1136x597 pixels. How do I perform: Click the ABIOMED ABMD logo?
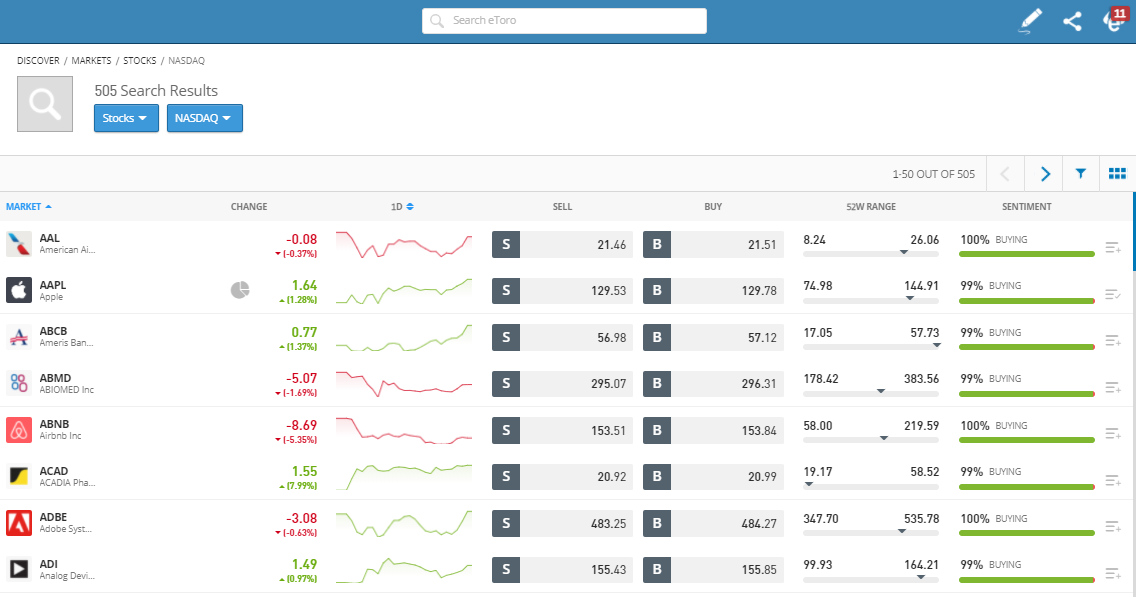19,383
